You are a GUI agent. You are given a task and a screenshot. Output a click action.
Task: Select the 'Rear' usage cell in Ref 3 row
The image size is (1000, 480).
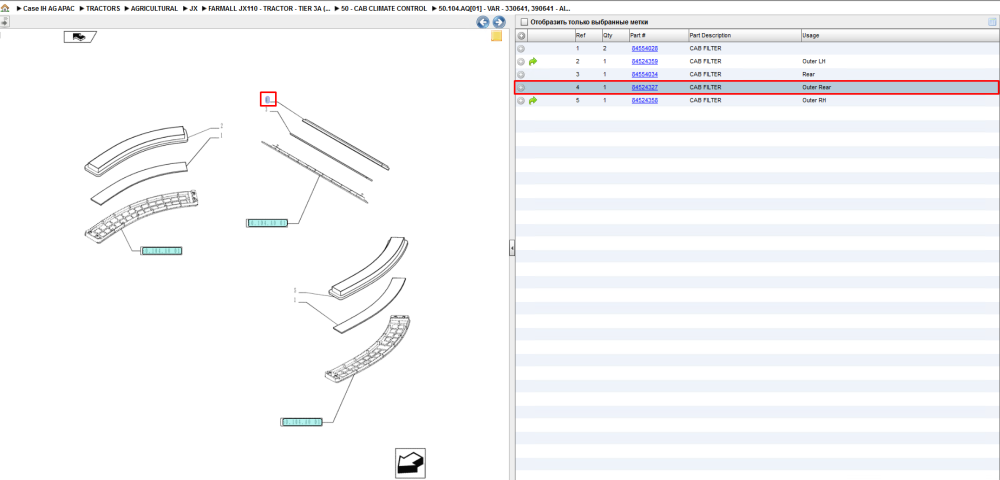coord(808,75)
